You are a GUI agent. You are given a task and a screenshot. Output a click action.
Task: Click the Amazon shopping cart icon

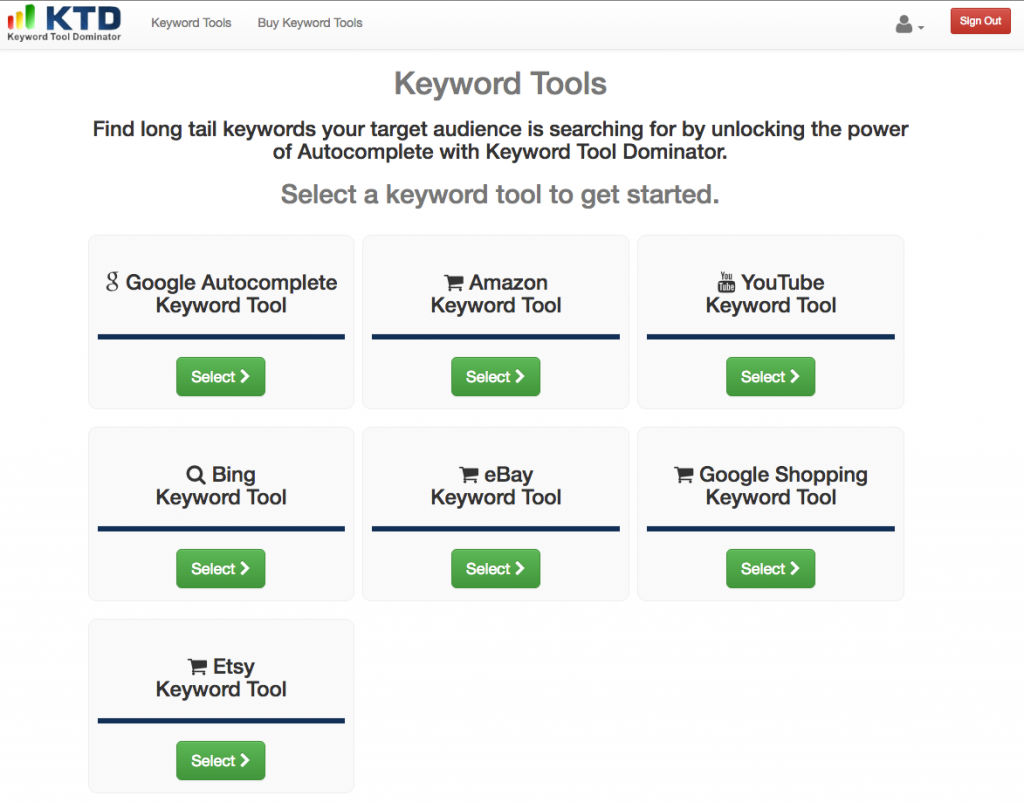pos(454,283)
